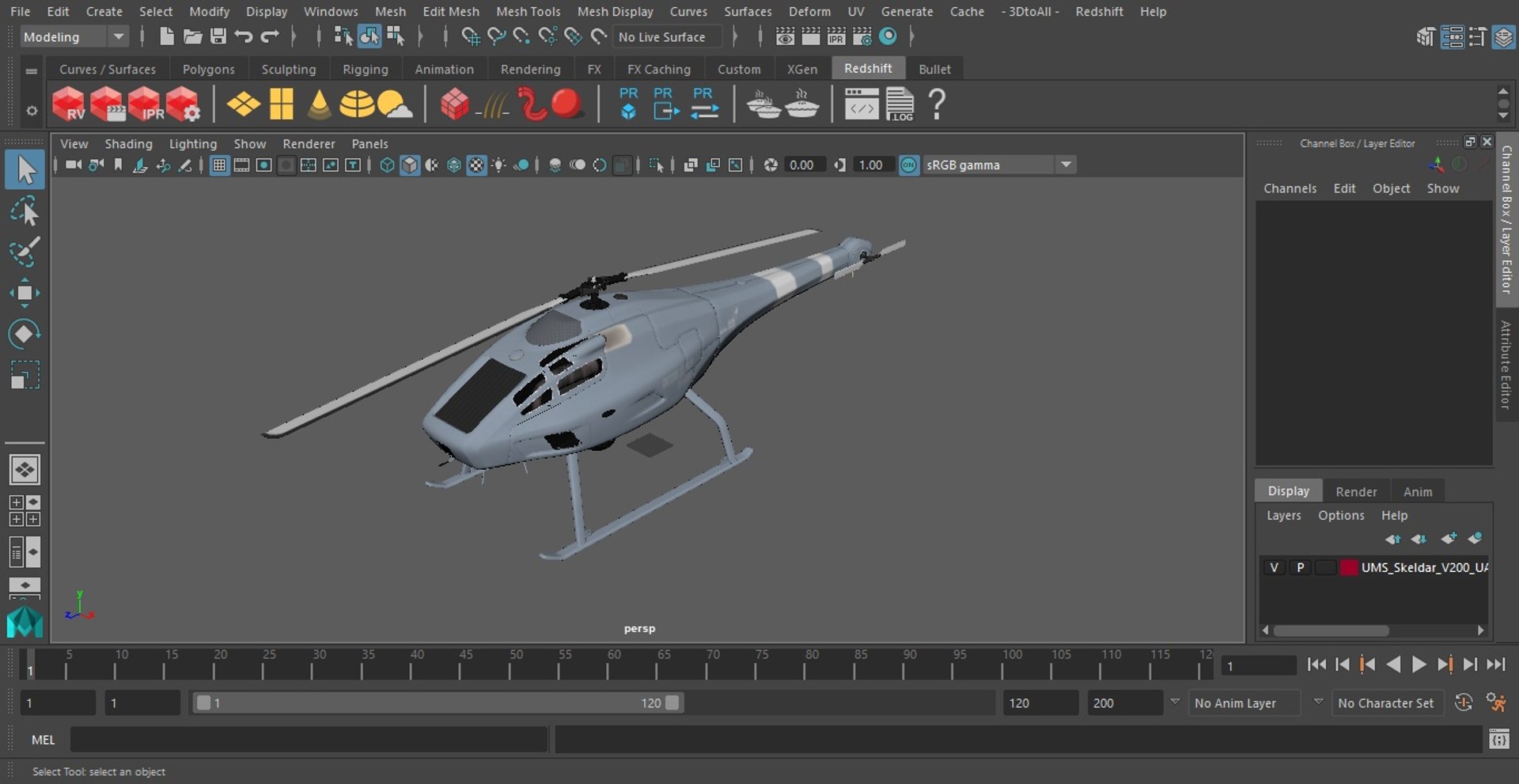Image resolution: width=1519 pixels, height=784 pixels.
Task: Open the sRGB gamma view transform dropdown
Action: pyautogui.click(x=999, y=165)
